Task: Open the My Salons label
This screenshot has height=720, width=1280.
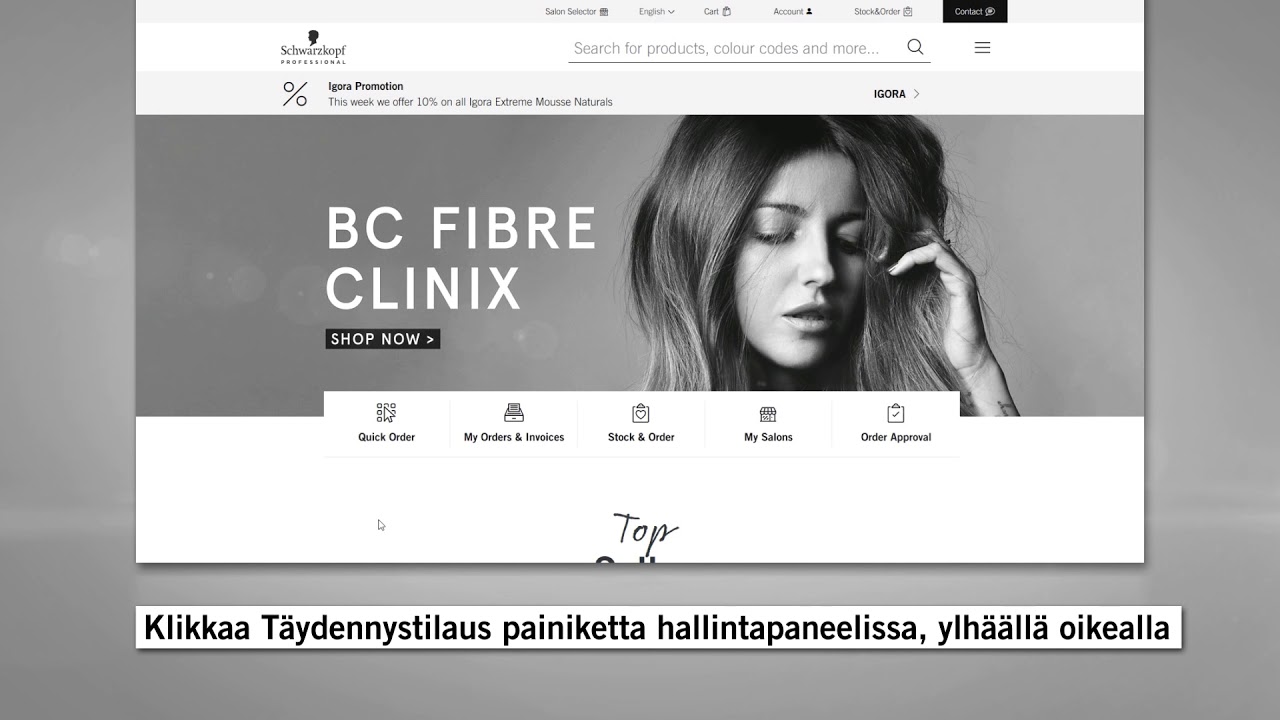Action: 768,437
